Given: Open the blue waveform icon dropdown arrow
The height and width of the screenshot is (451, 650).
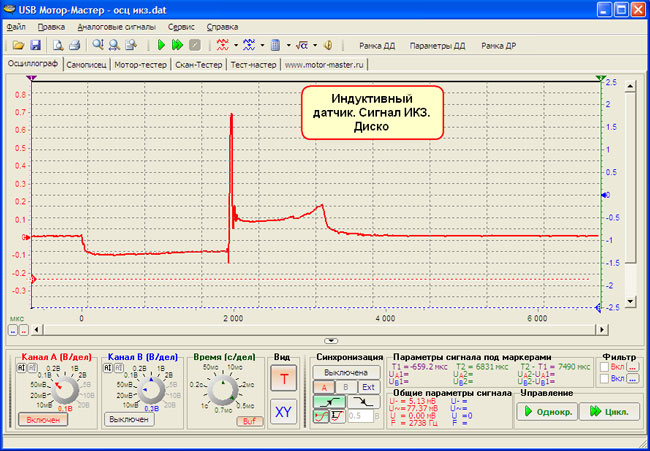Looking at the screenshot, I should (263, 46).
